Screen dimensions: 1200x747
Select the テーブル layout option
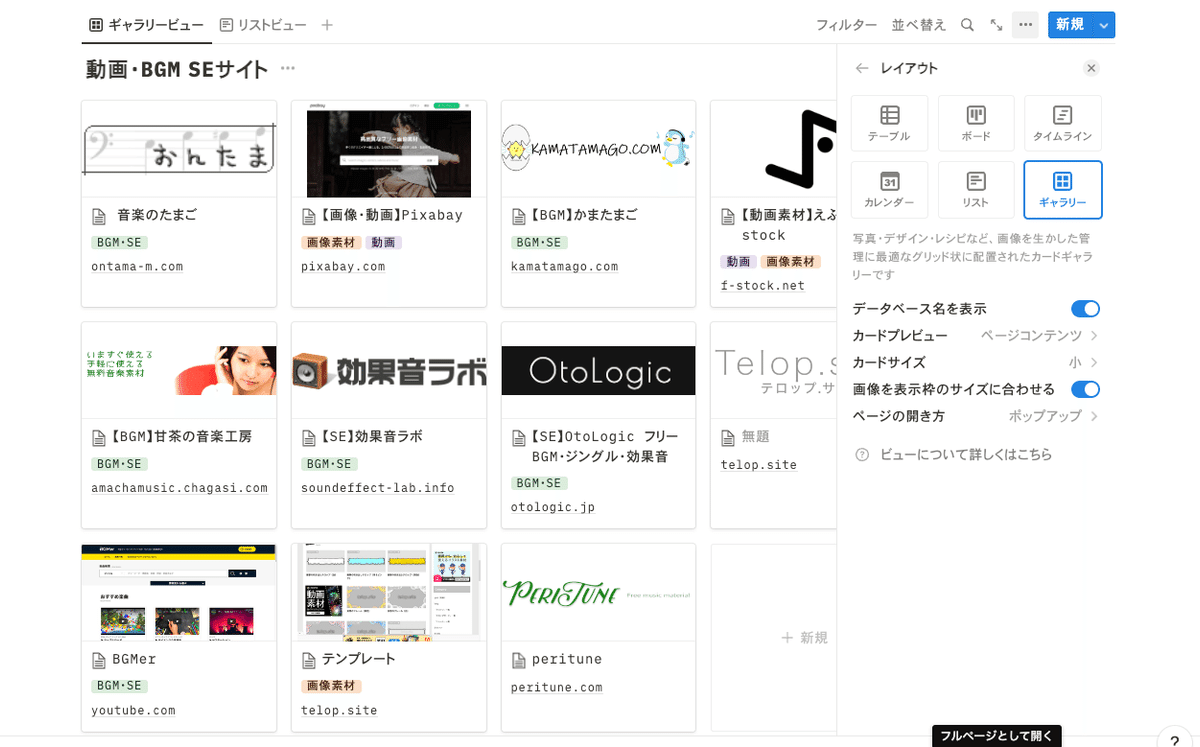pos(889,123)
